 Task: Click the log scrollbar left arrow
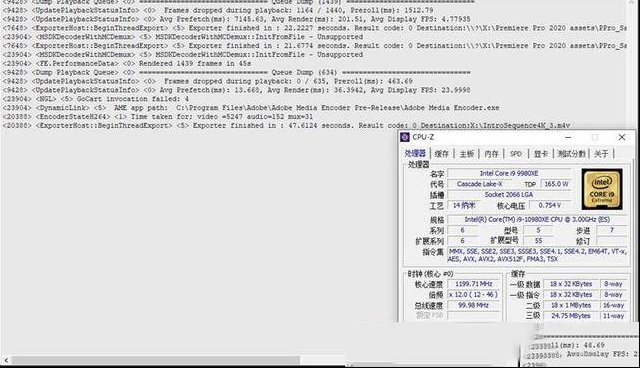pos(6,360)
